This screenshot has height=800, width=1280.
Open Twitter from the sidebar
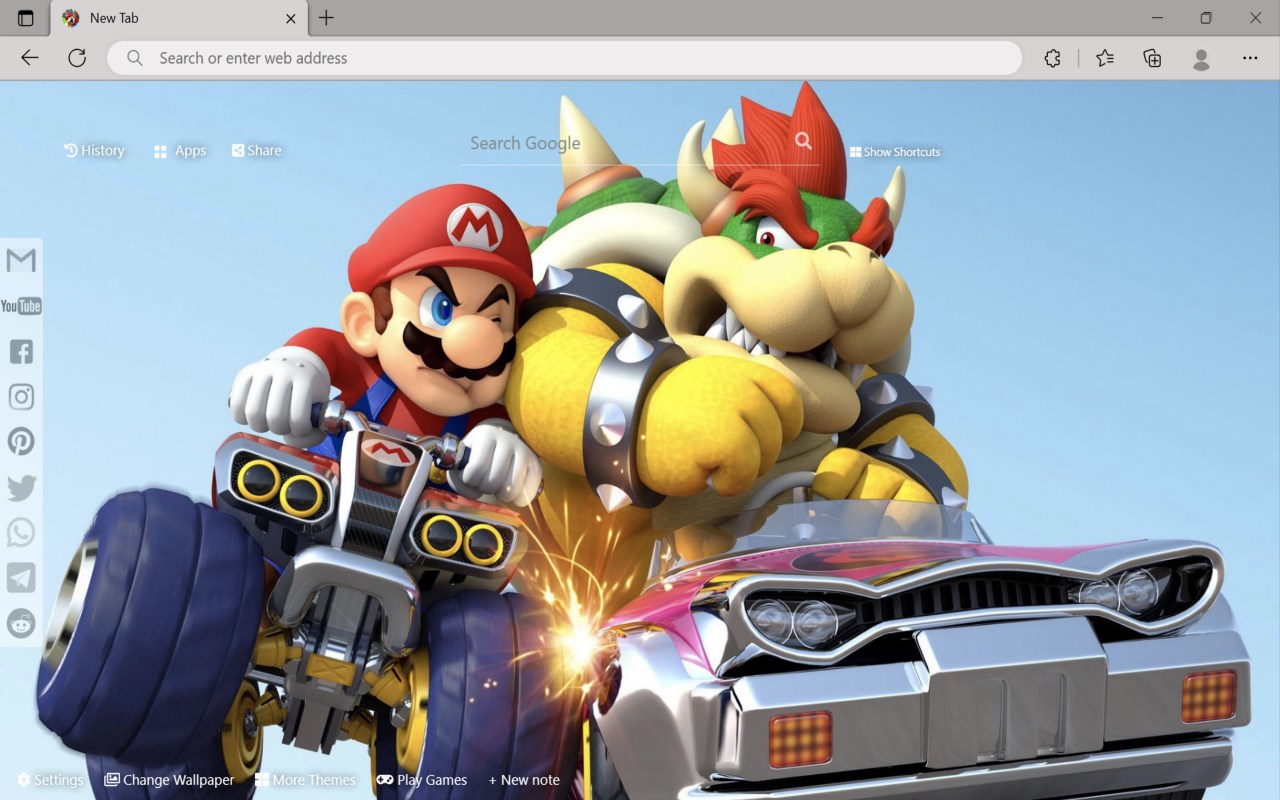coord(21,488)
